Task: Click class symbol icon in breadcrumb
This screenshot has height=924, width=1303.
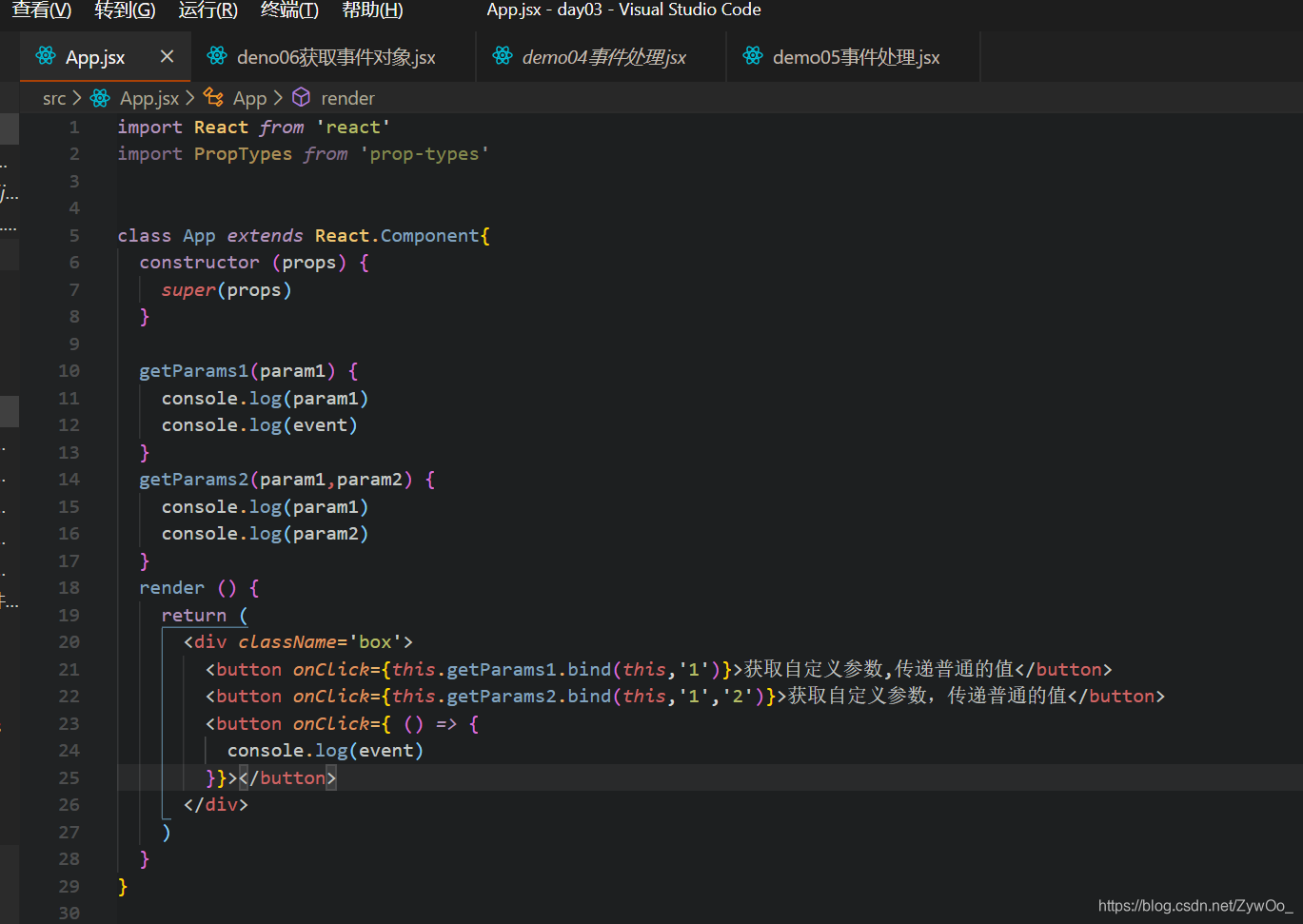Action: [214, 98]
